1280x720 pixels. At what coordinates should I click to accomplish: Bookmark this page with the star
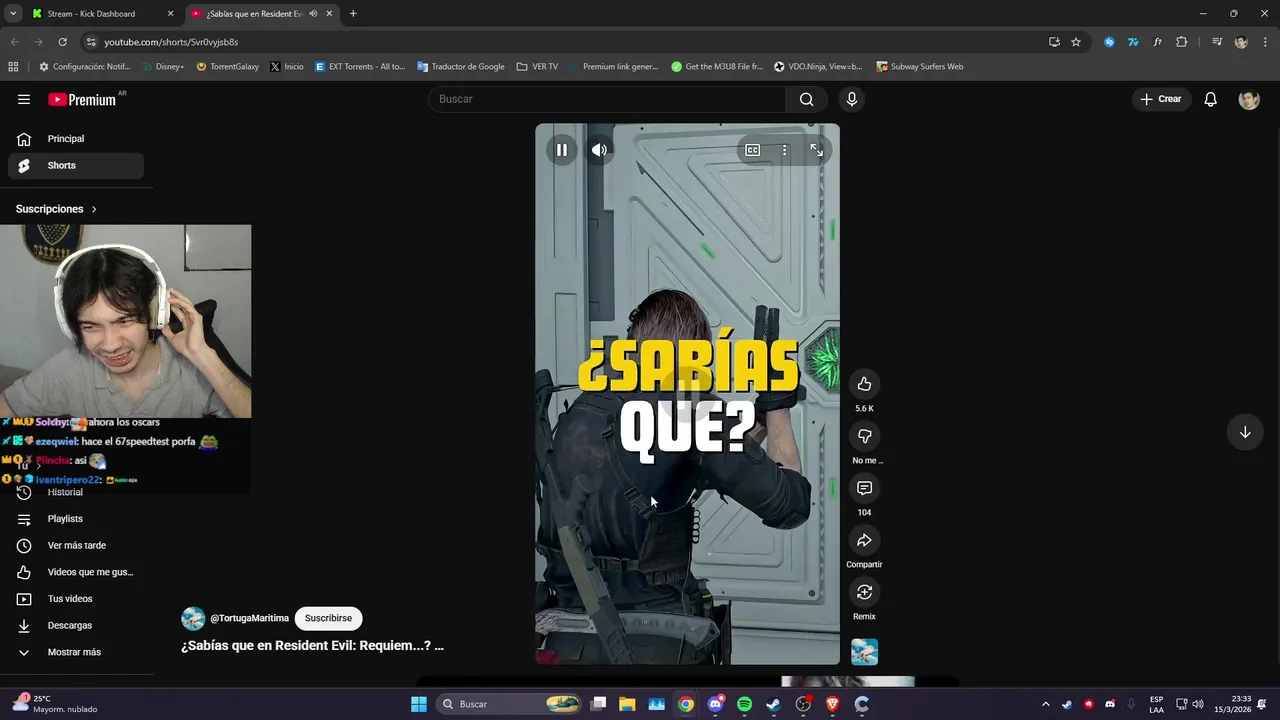pos(1076,42)
